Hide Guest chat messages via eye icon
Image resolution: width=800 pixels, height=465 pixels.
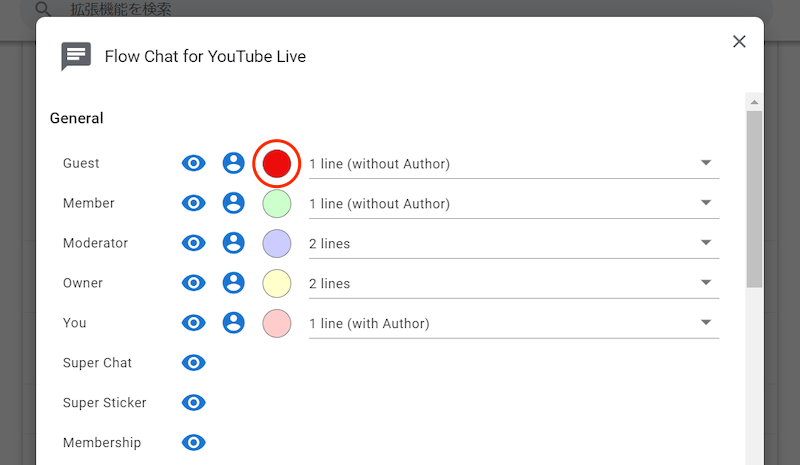tap(194, 163)
